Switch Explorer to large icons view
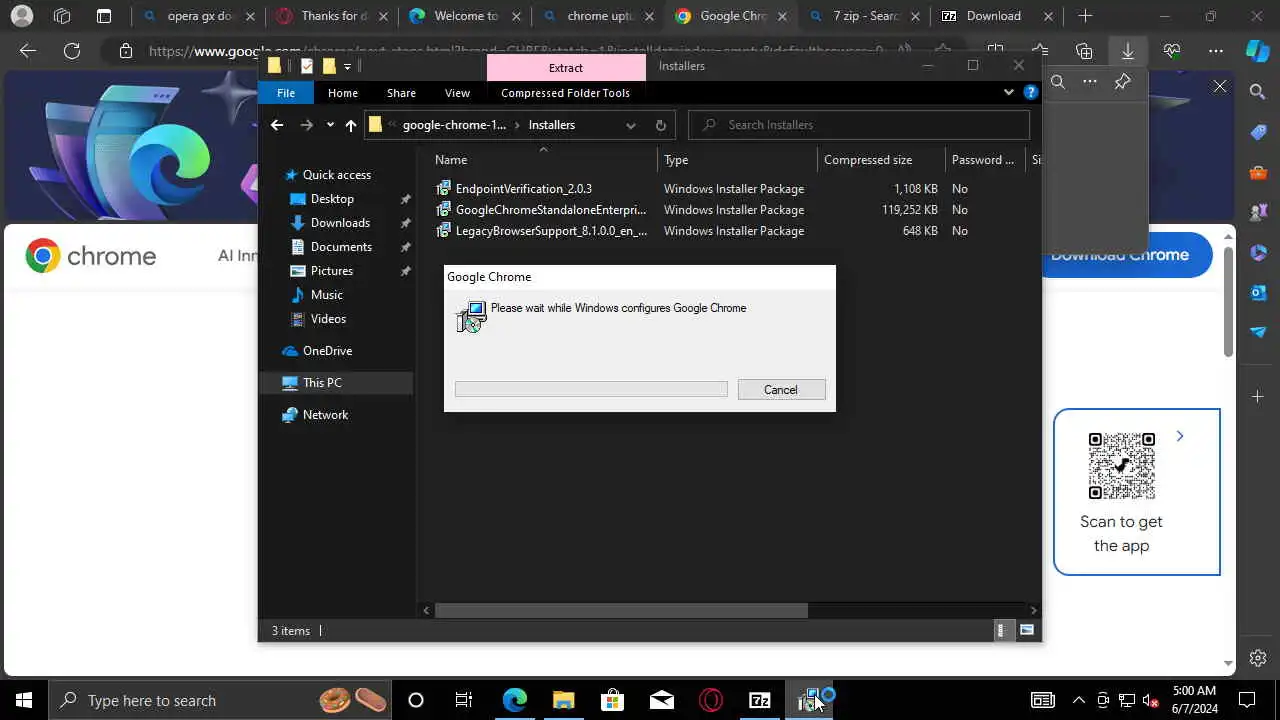This screenshot has width=1280, height=720. coord(1026,631)
